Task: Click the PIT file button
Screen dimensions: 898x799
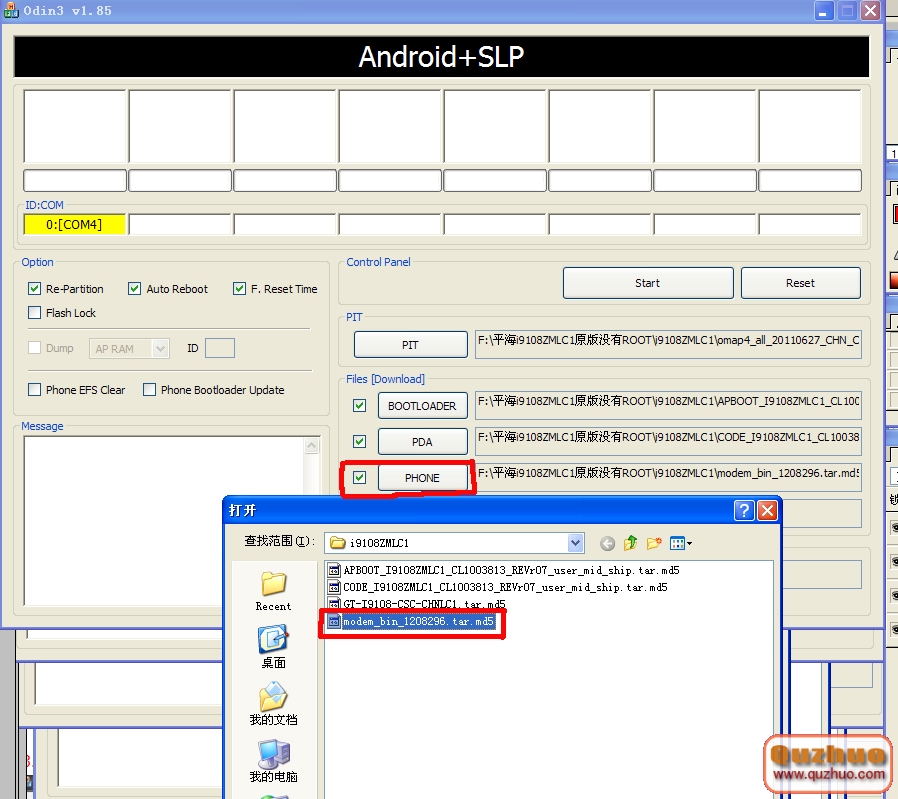Action: click(411, 345)
